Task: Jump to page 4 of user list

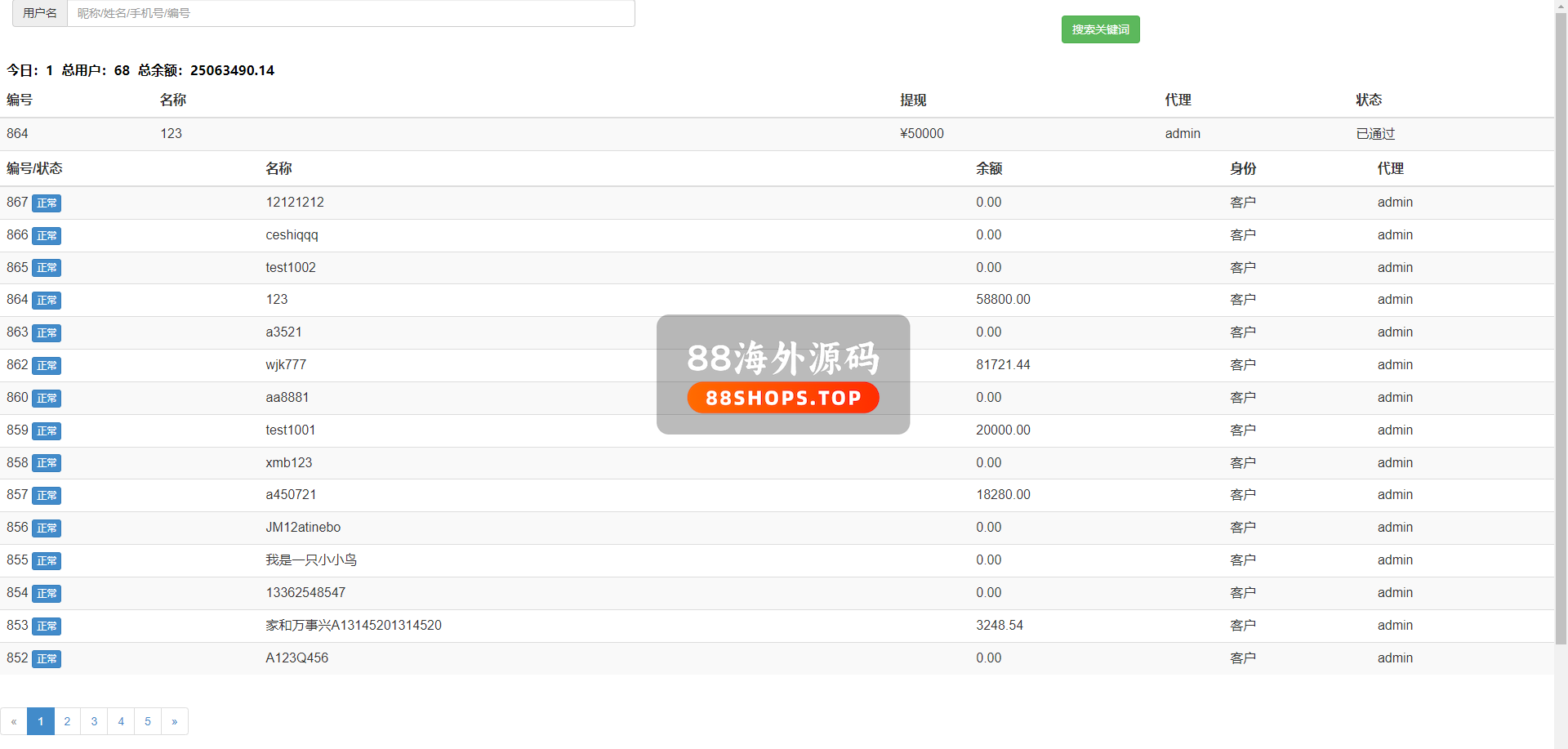Action: coord(121,721)
